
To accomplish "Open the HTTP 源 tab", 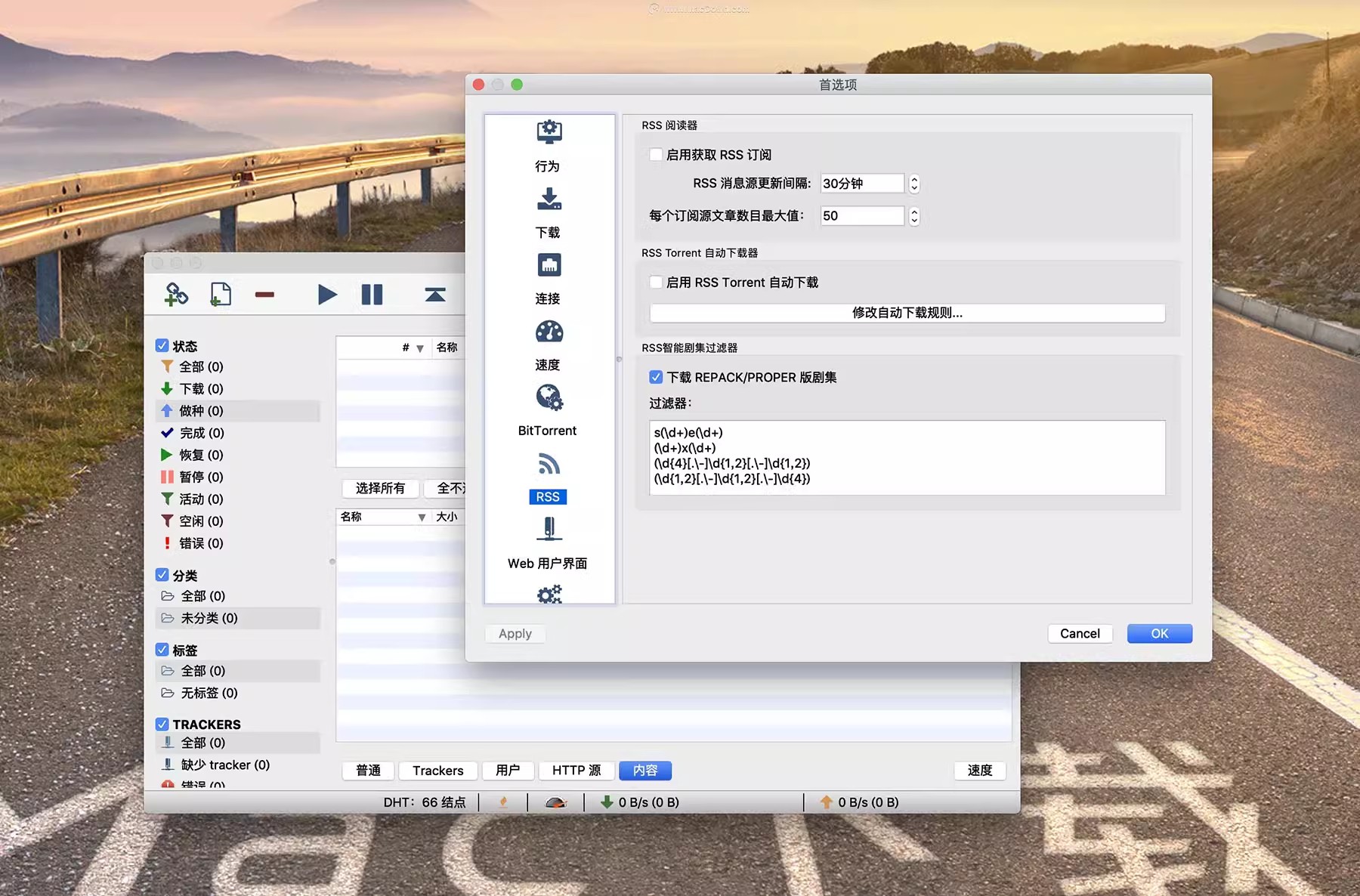I will pos(576,771).
